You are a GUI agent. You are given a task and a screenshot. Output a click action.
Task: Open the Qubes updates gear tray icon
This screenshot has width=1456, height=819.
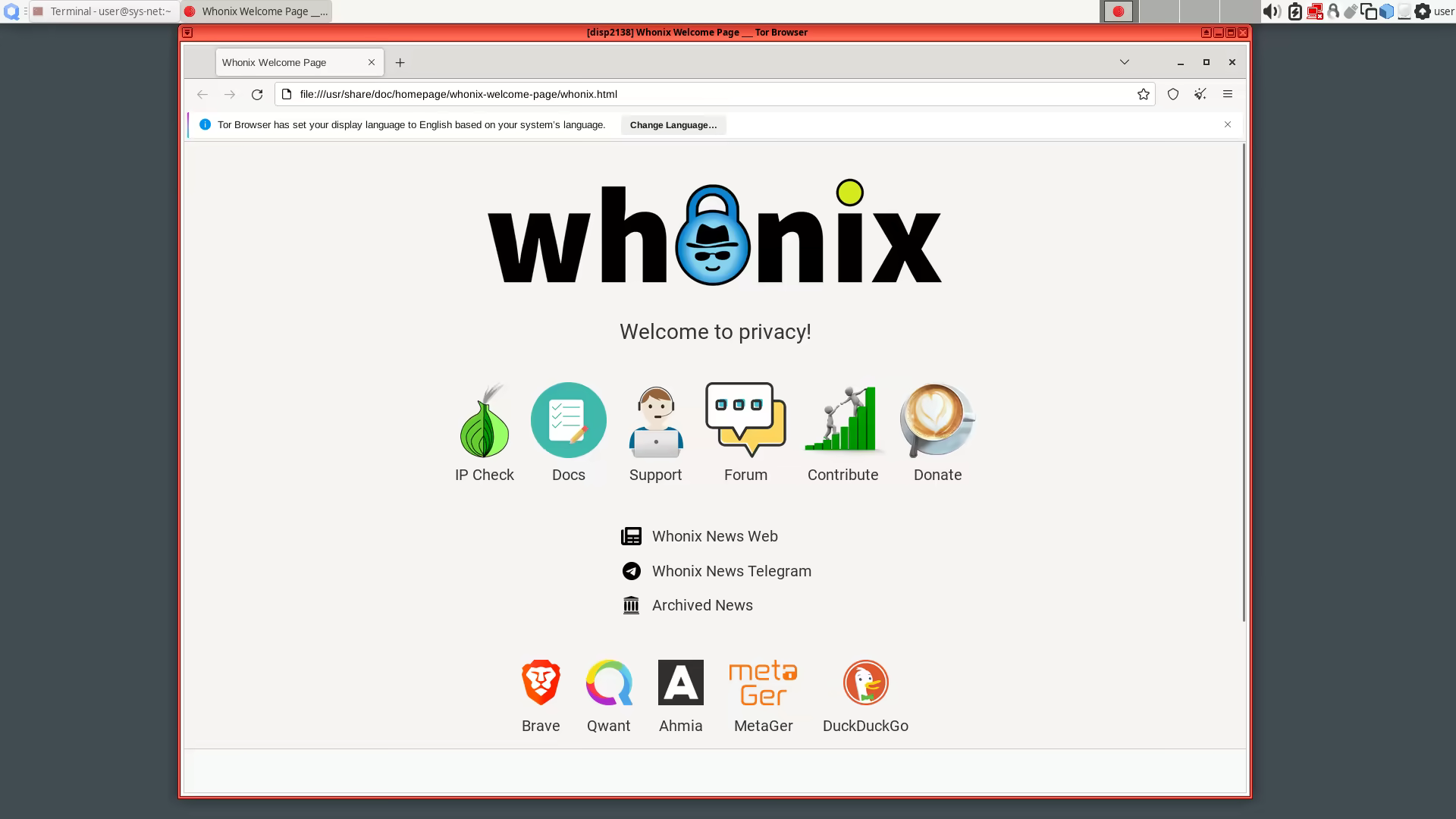coord(1423,11)
